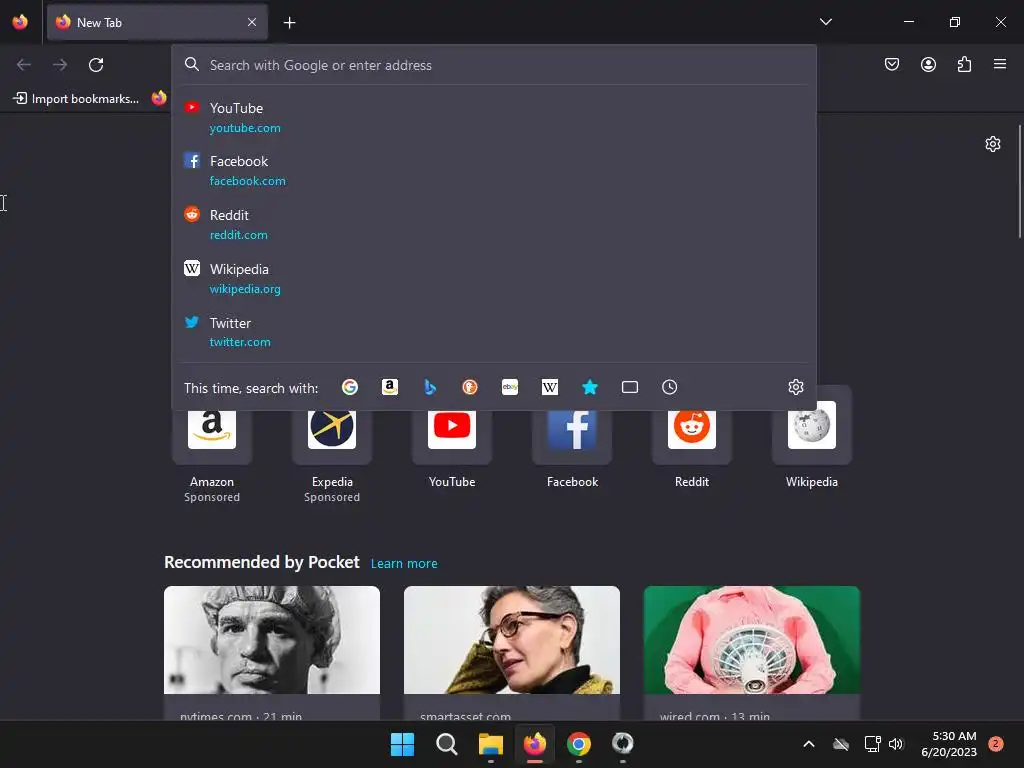Choose the Twitter suggestion in the dropdown
Screen dimensions: 1024x768
click(494, 332)
